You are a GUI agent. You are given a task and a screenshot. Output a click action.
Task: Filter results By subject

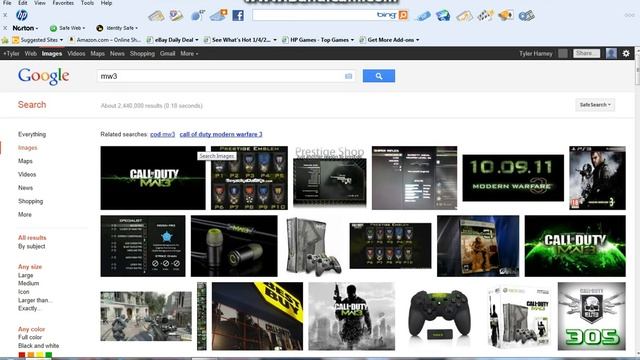tap(31, 247)
